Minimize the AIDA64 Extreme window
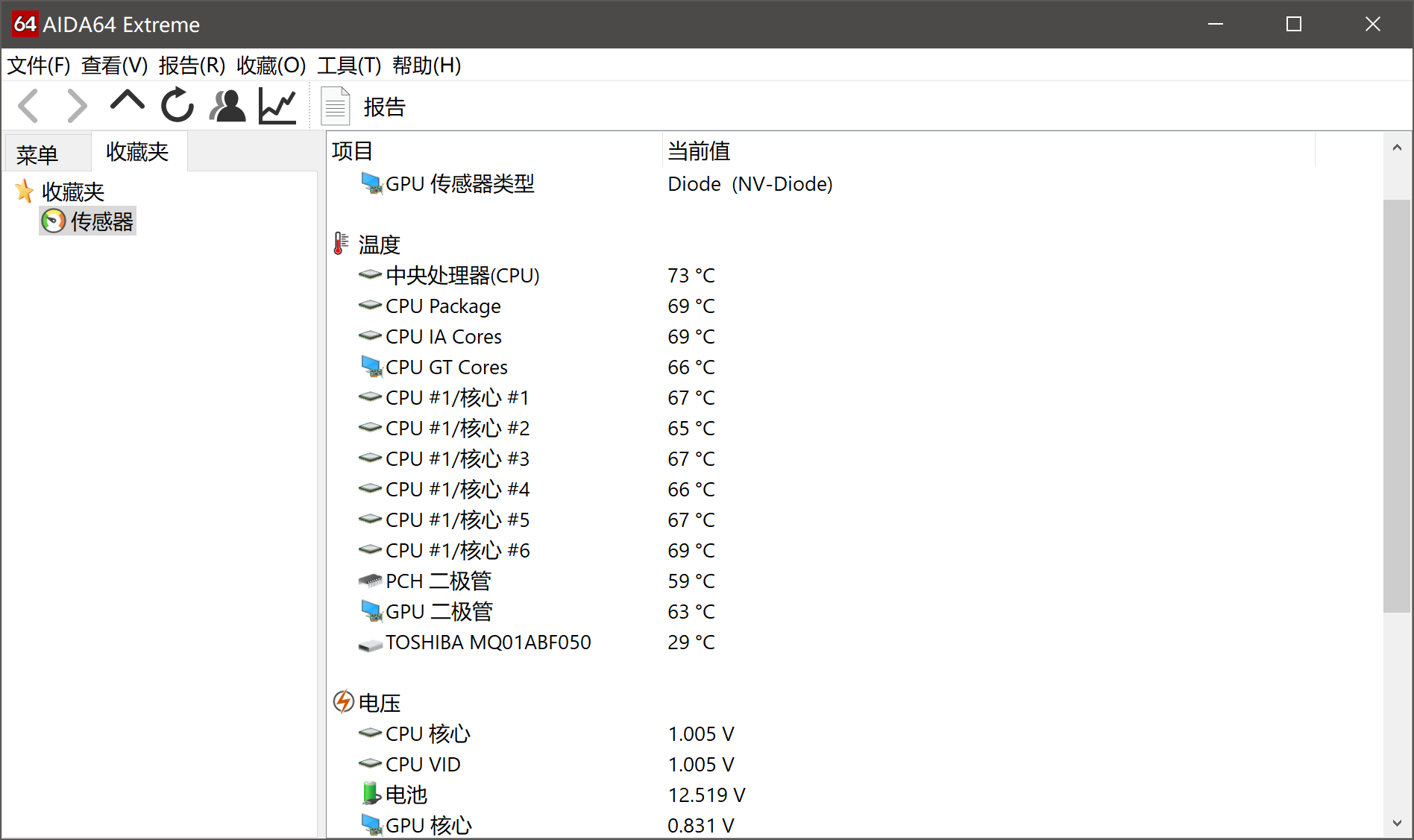 click(1216, 24)
